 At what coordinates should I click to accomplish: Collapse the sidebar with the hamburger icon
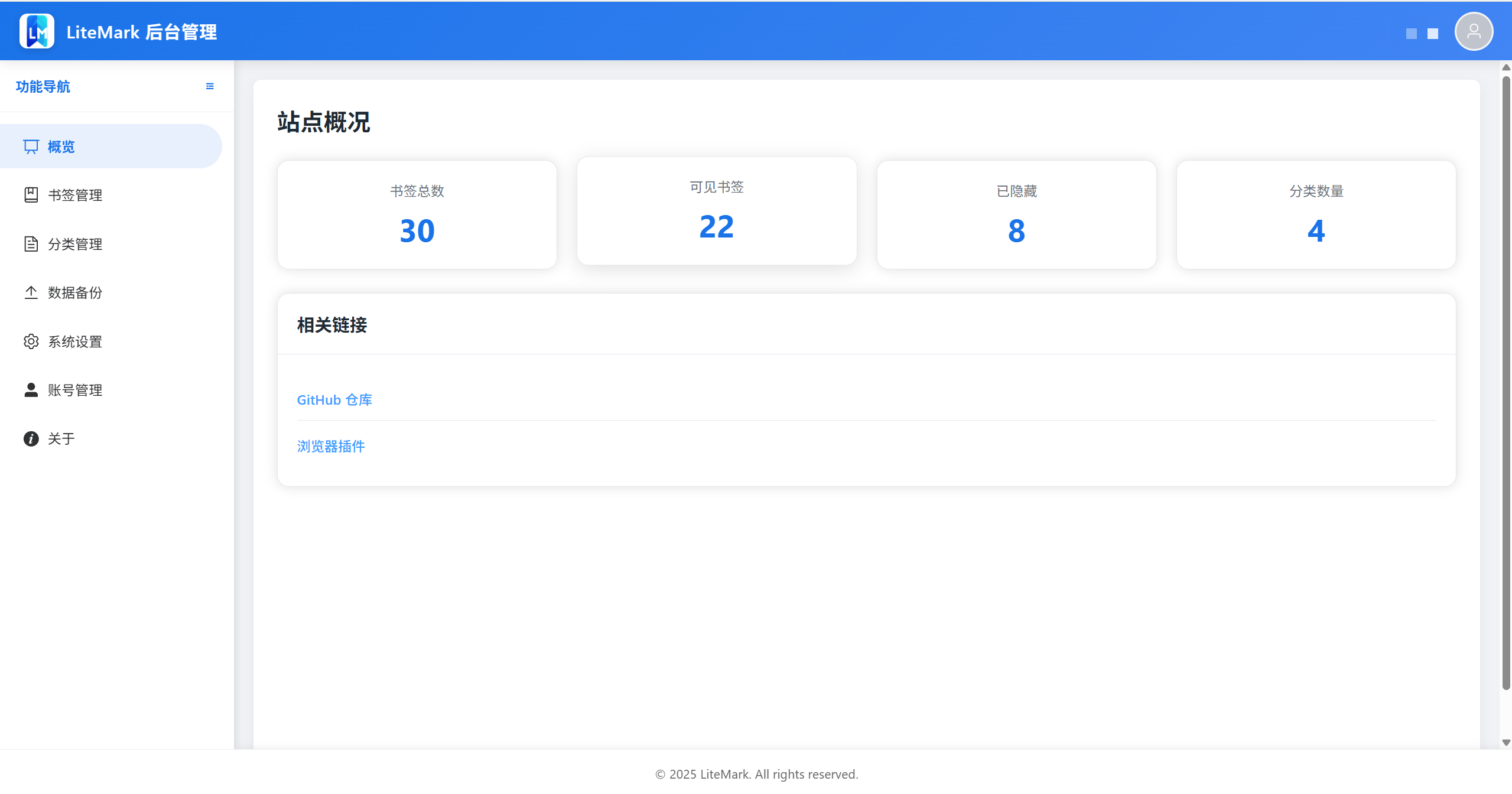210,86
